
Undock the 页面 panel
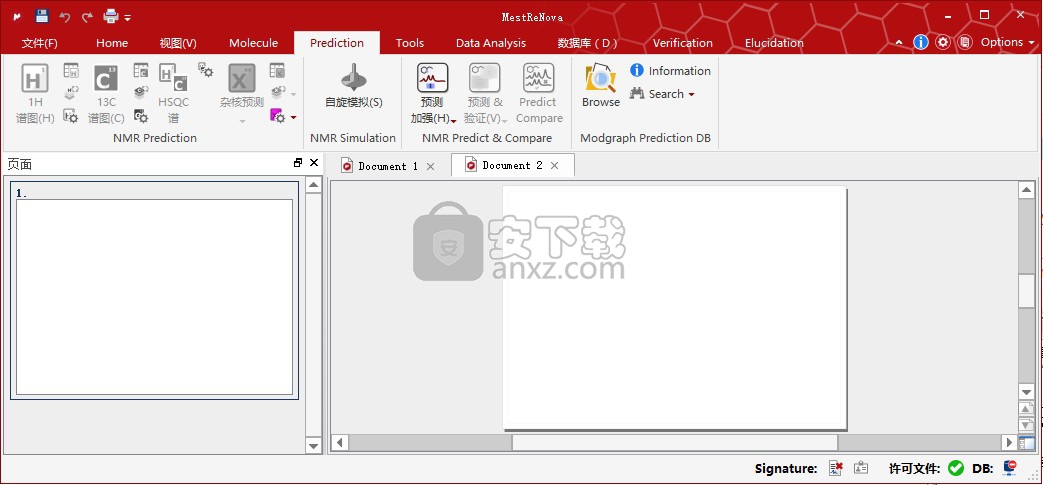coord(298,162)
